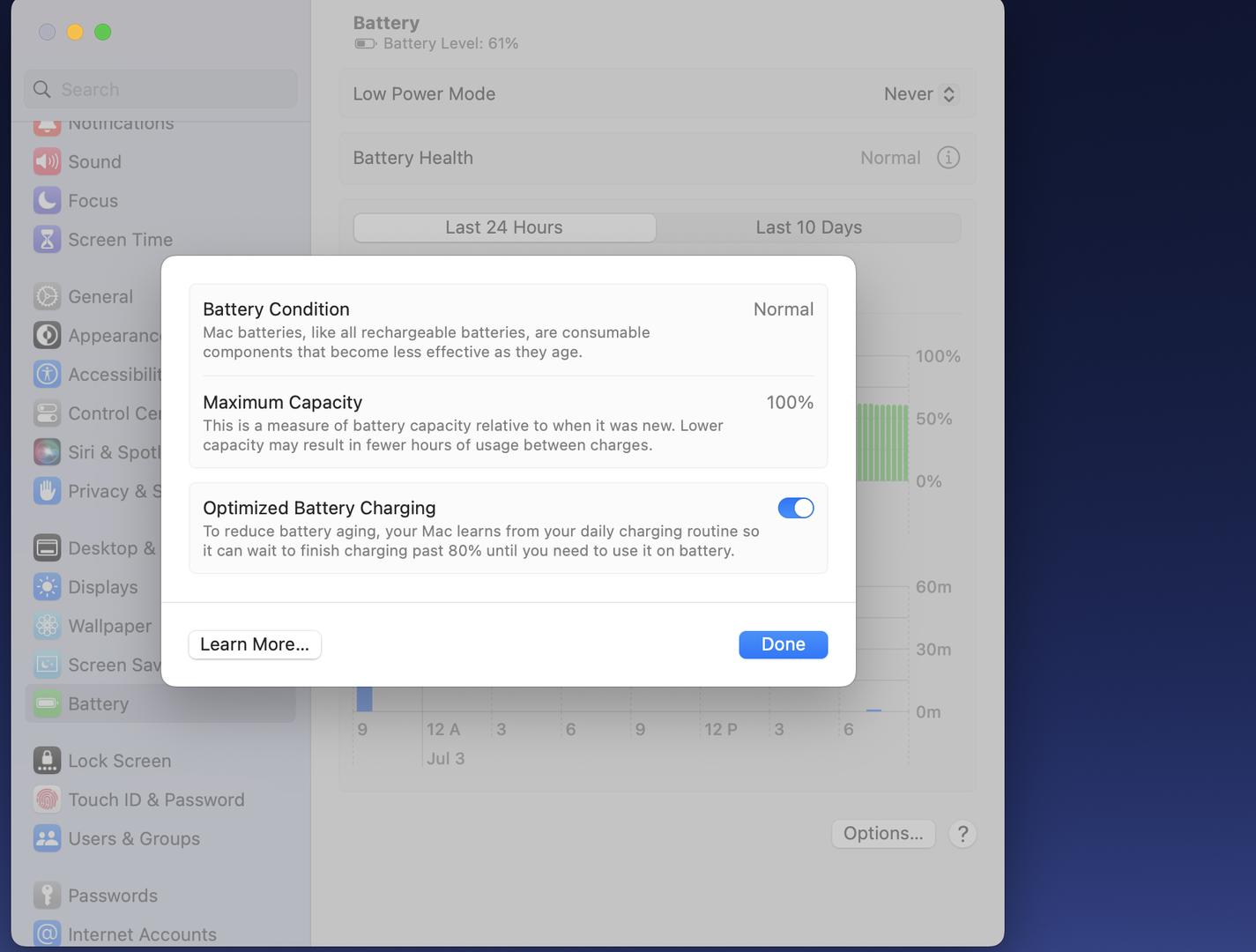Open General settings gear icon
The height and width of the screenshot is (952, 1256).
(47, 297)
